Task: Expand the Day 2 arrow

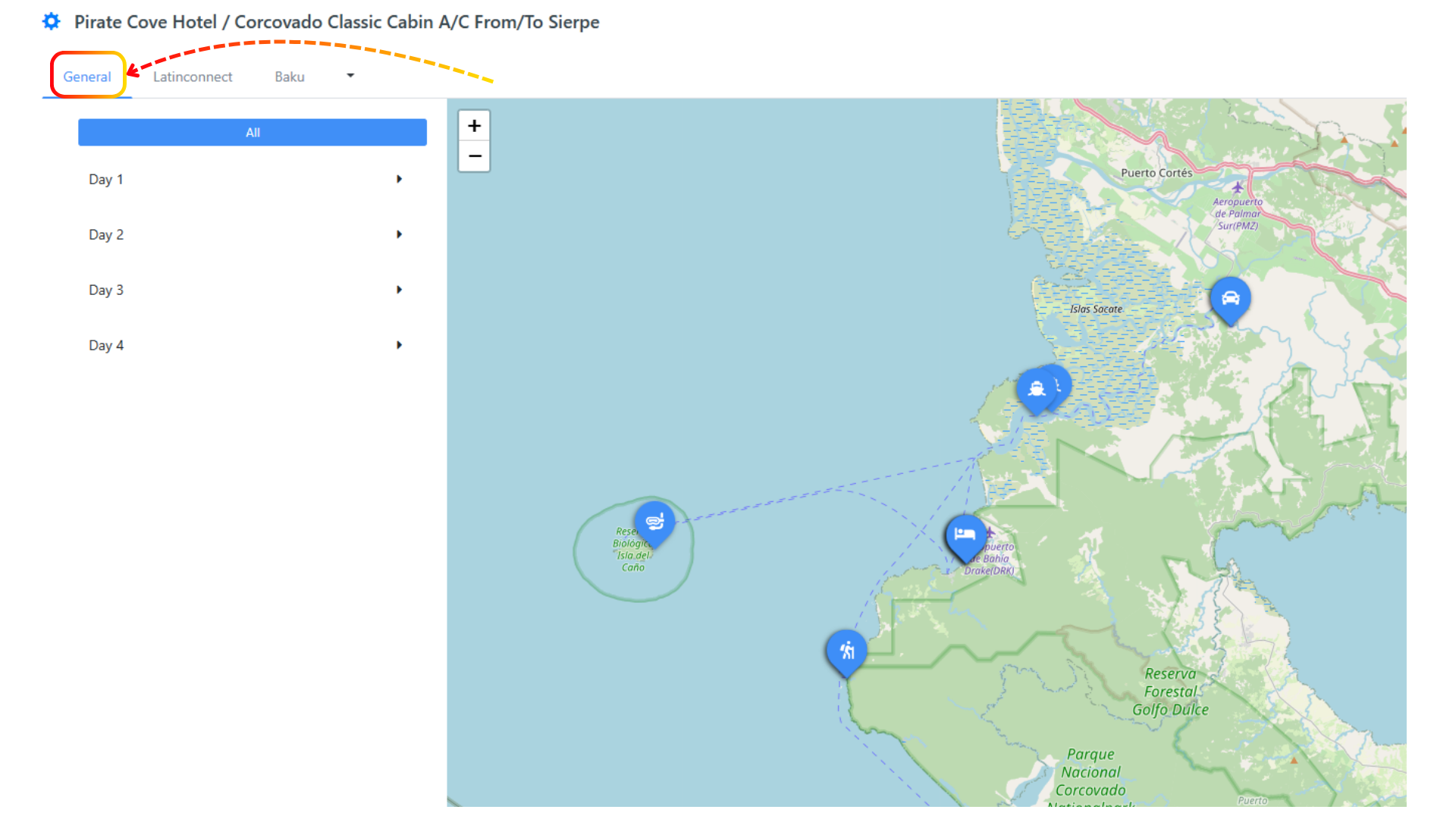Action: pyautogui.click(x=399, y=234)
